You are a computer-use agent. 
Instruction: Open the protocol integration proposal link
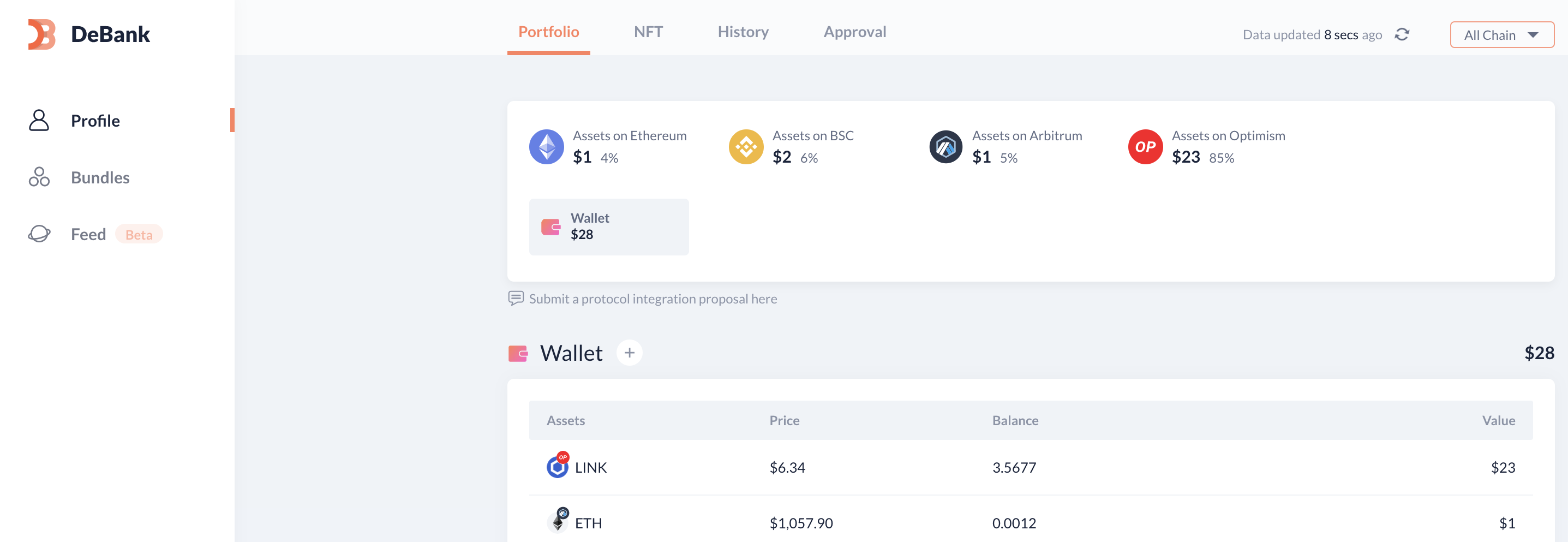pyautogui.click(x=652, y=299)
